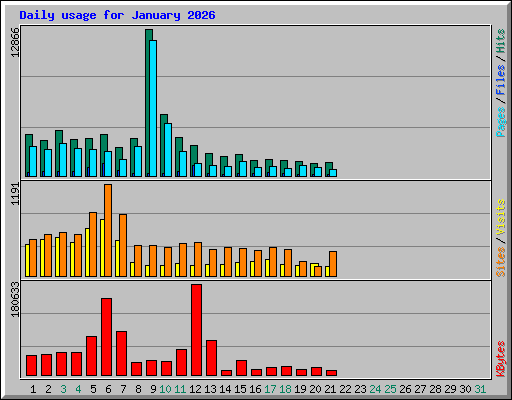
Task: Click day 24 on the x-axis
Action: (375, 389)
